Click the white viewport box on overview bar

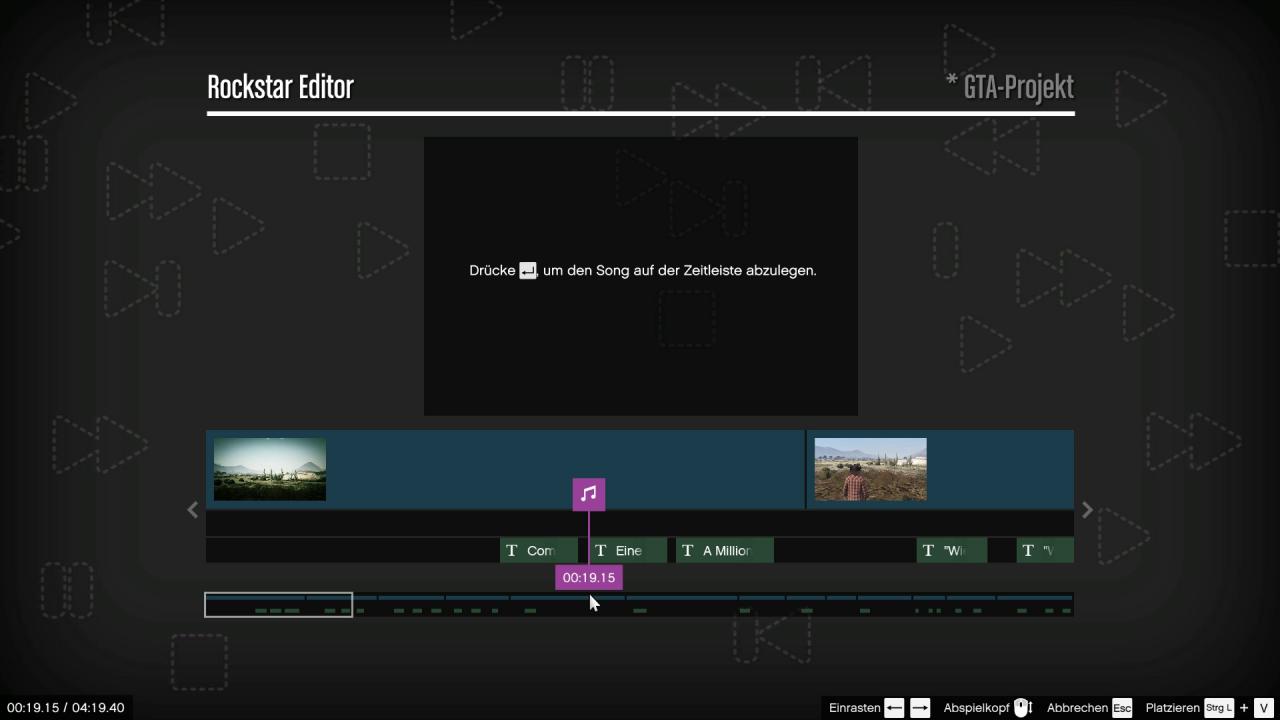click(x=279, y=605)
